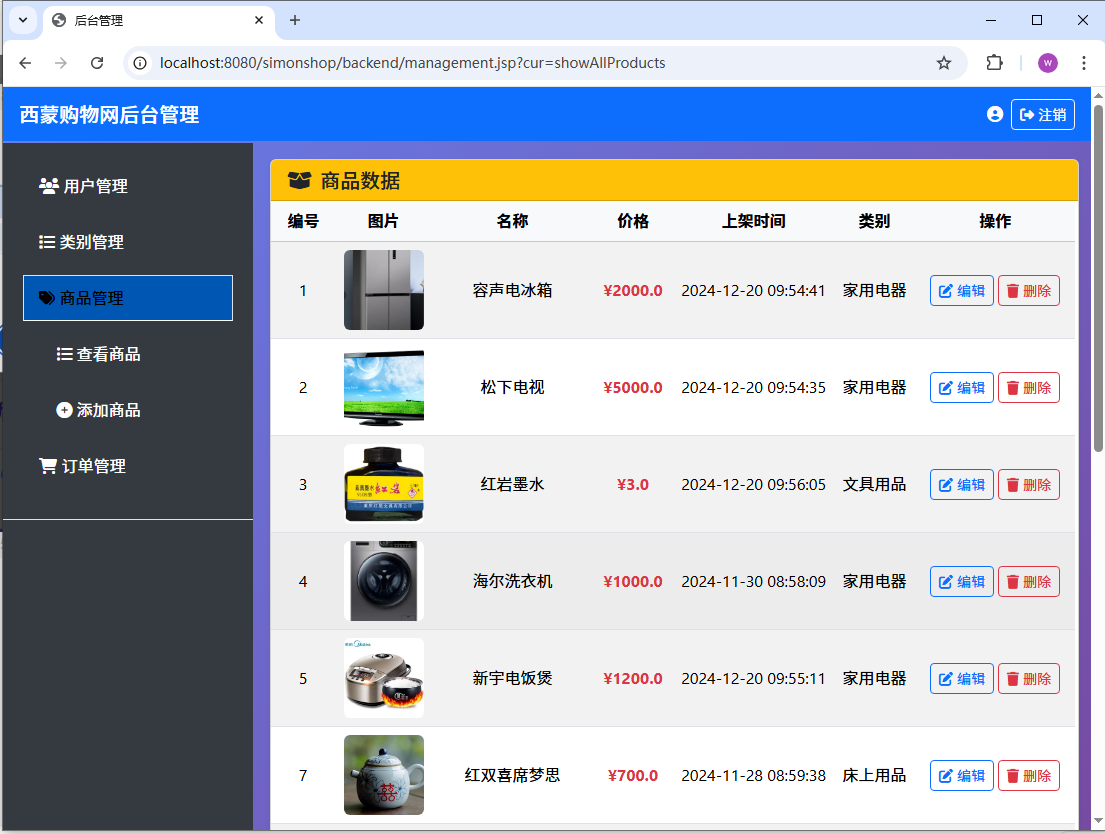
Task: Open the tab search dropdown arrow
Action: (23, 20)
